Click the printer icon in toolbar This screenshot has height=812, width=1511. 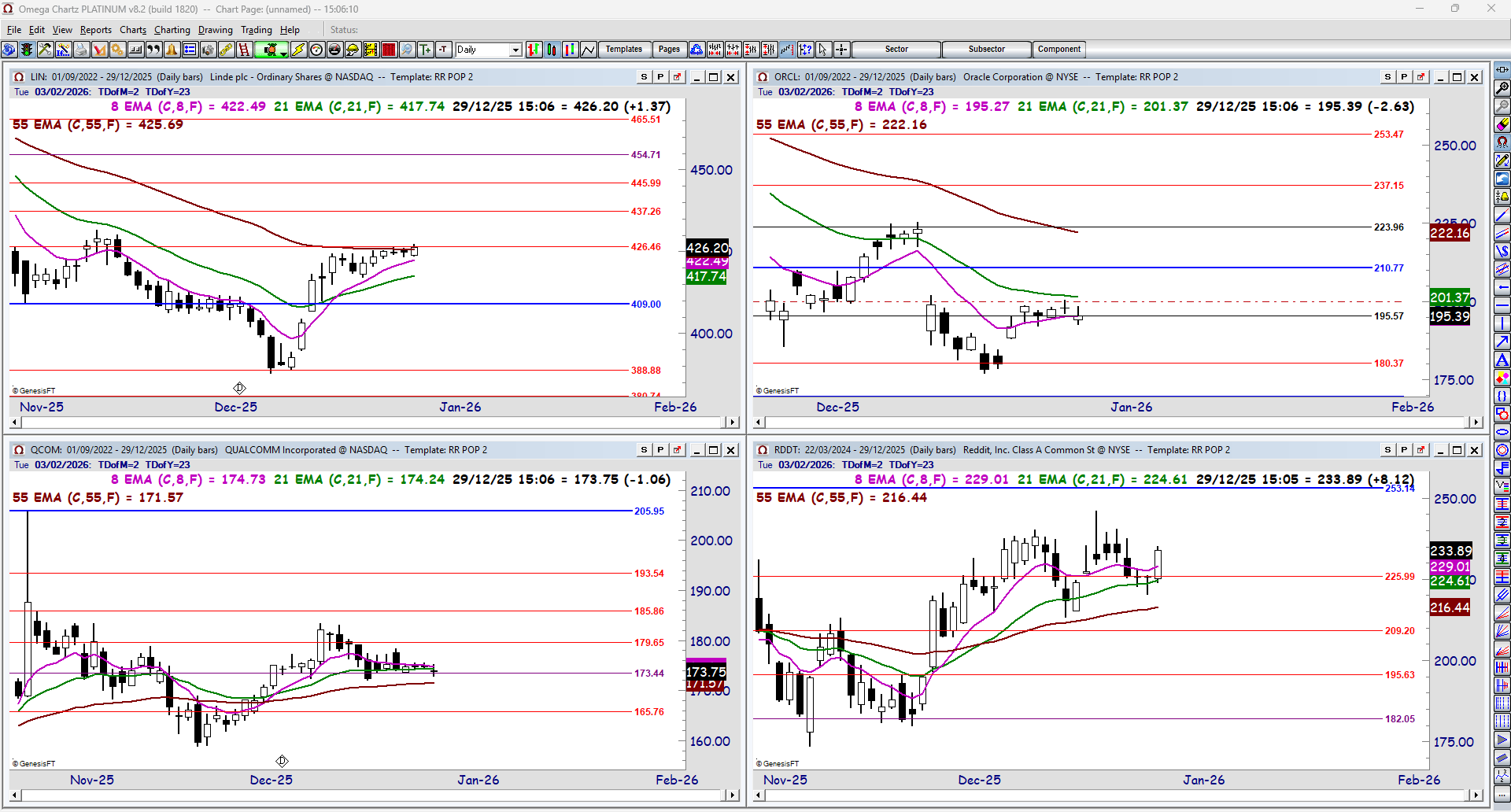(81, 50)
